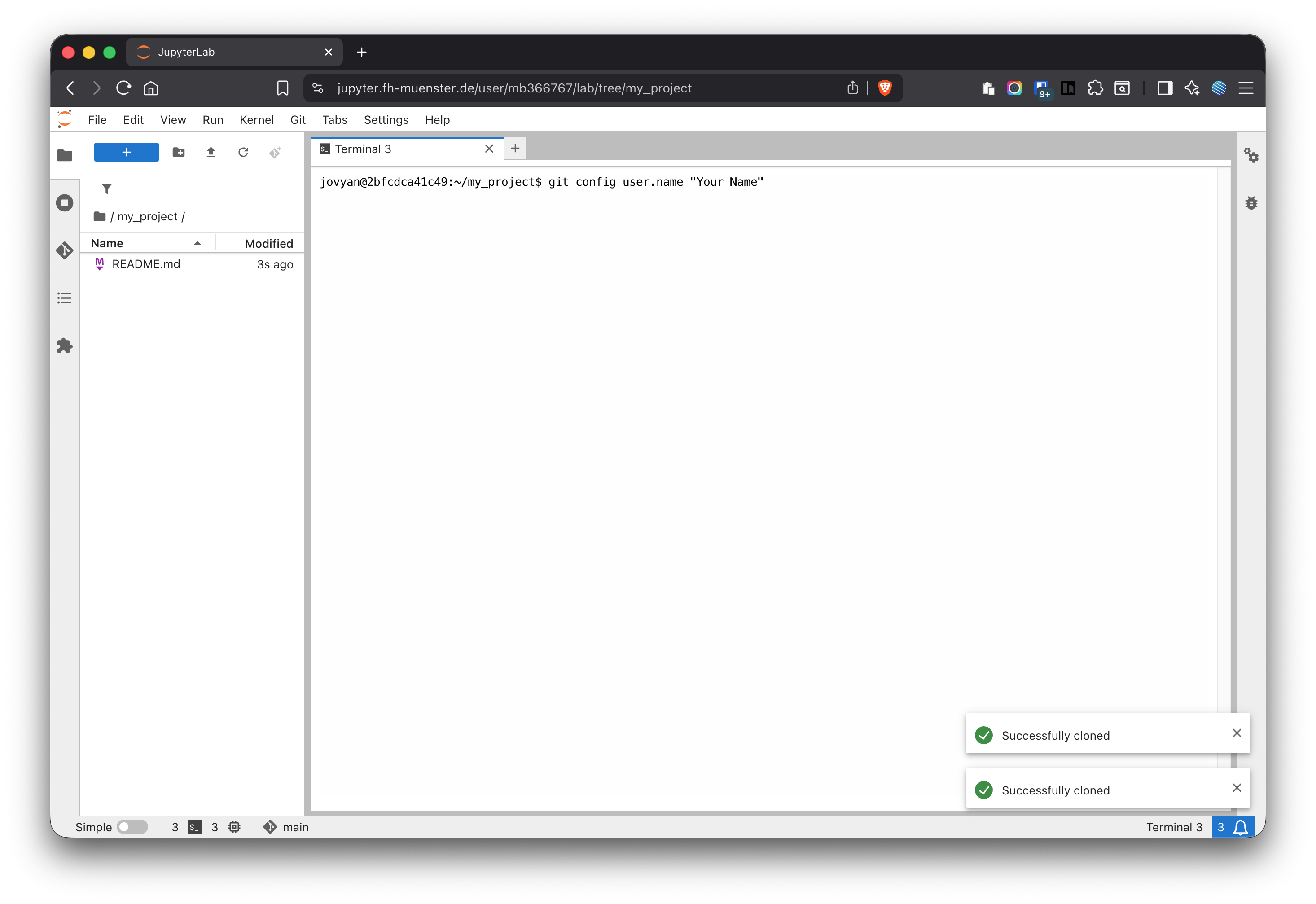Open the Debugger bug icon panel
Image resolution: width=1316 pixels, height=904 pixels.
click(1251, 203)
